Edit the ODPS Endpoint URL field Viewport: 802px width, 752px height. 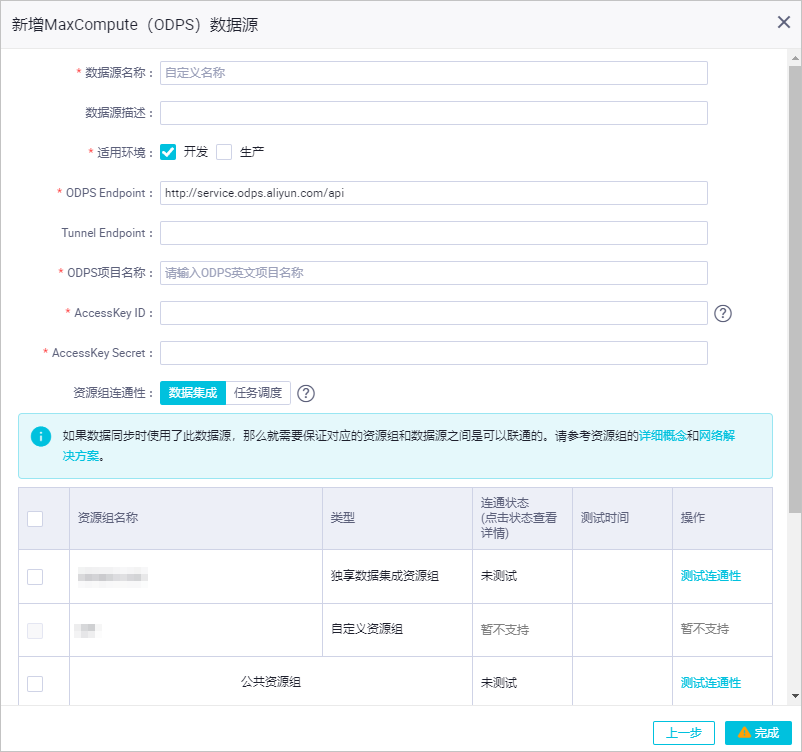pos(434,193)
